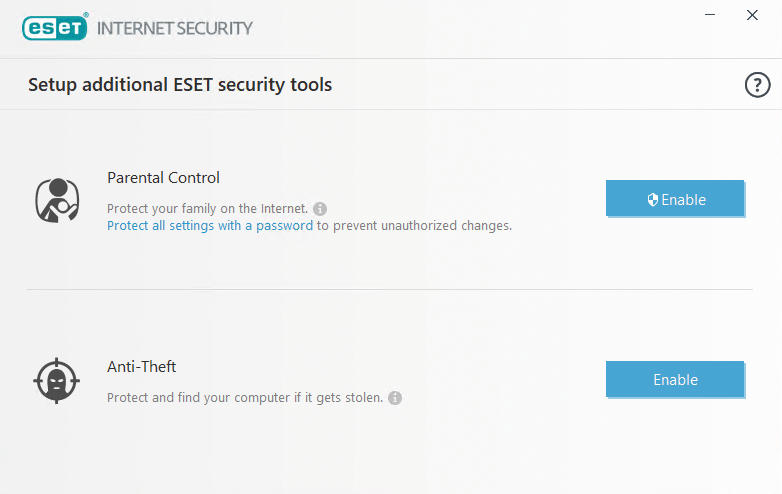This screenshot has height=494, width=782.
Task: Enable Anti-Theft
Action: tap(675, 379)
